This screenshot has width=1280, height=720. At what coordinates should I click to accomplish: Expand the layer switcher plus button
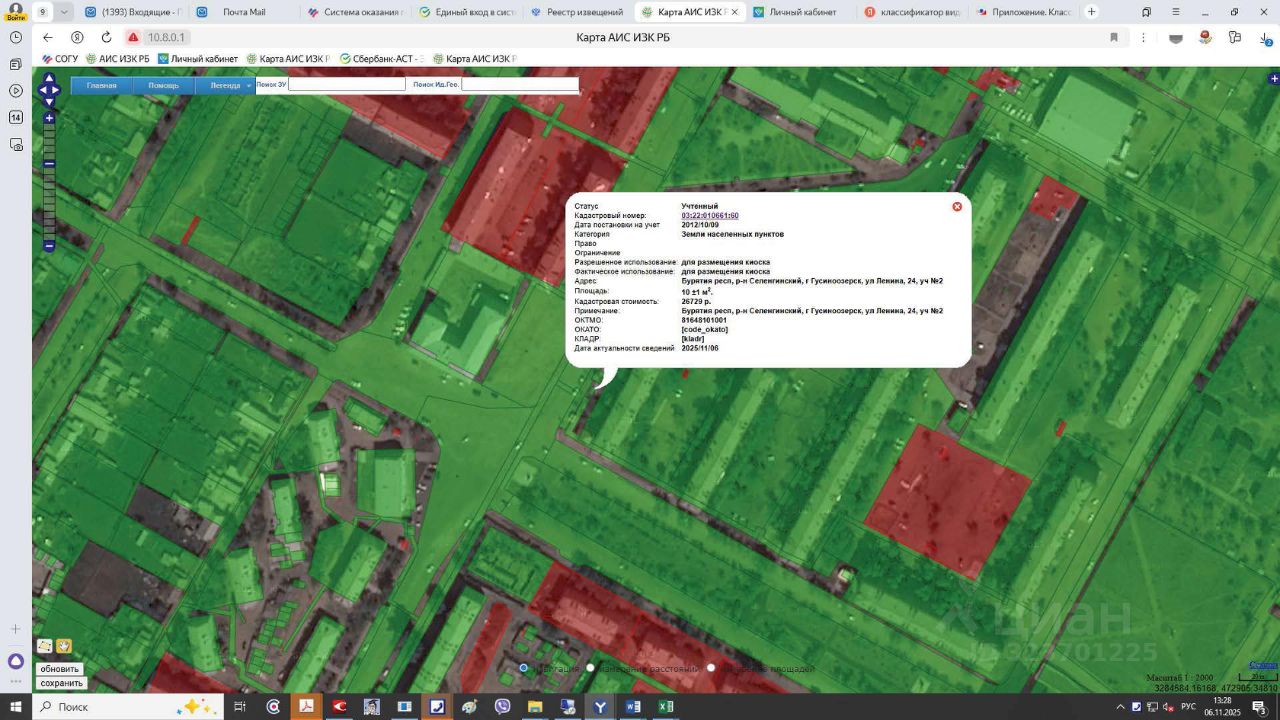[x=1274, y=78]
